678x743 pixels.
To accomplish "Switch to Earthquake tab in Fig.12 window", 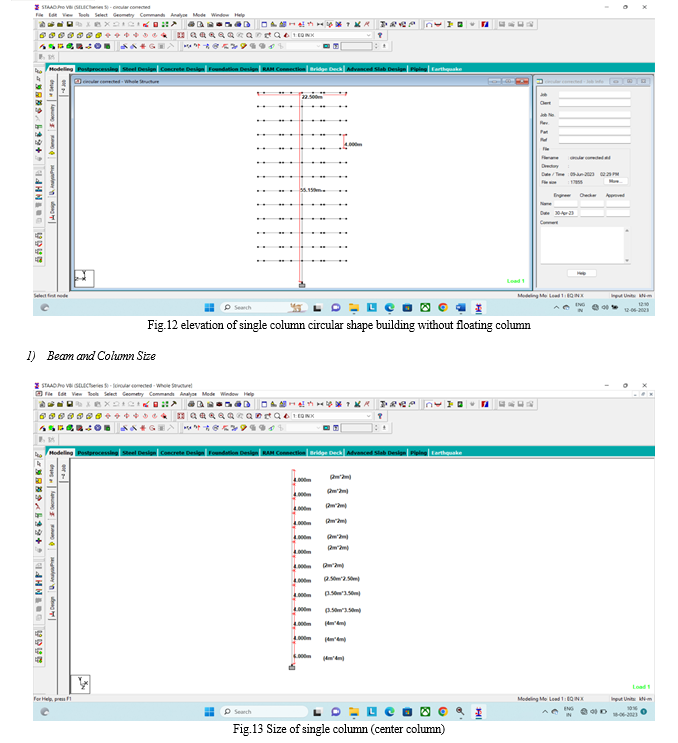I will pyautogui.click(x=447, y=69).
